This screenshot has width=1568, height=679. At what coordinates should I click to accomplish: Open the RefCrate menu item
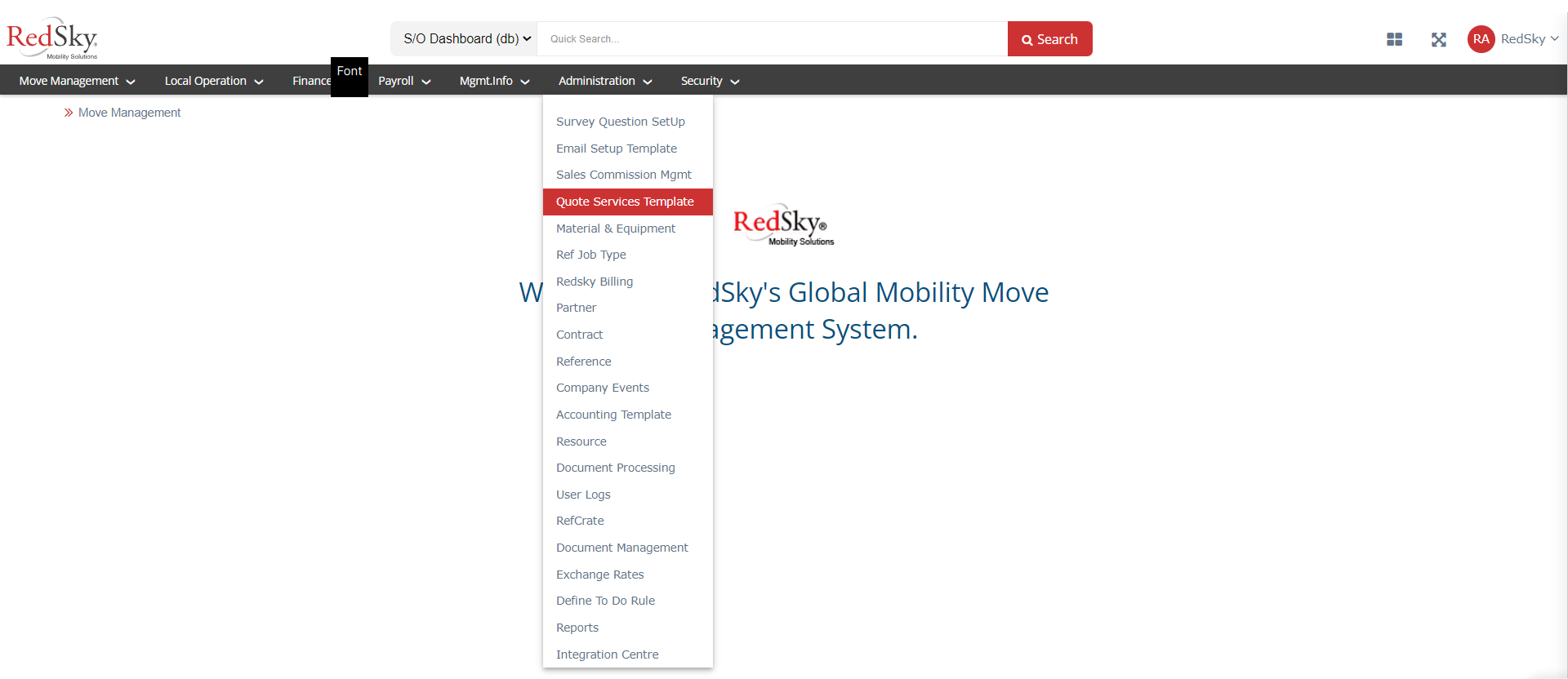[627, 521]
